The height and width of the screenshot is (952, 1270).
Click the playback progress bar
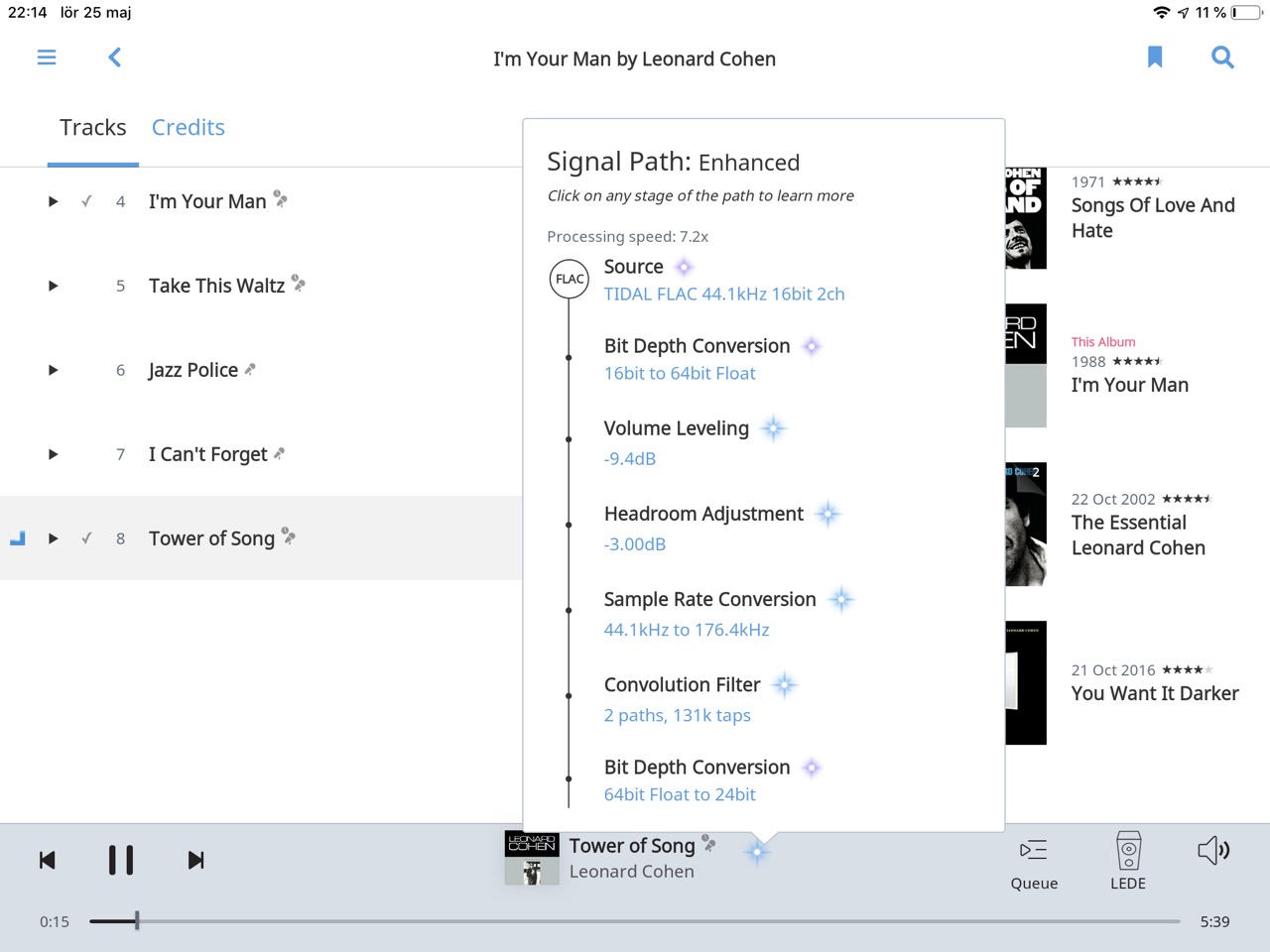point(635,921)
